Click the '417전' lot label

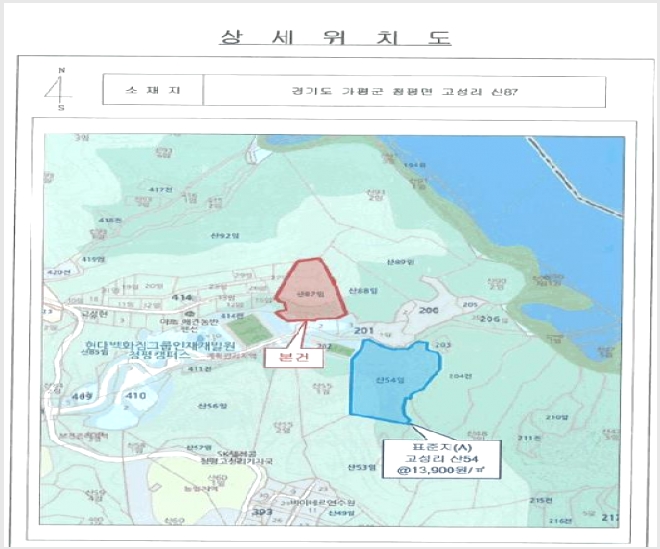(160, 189)
